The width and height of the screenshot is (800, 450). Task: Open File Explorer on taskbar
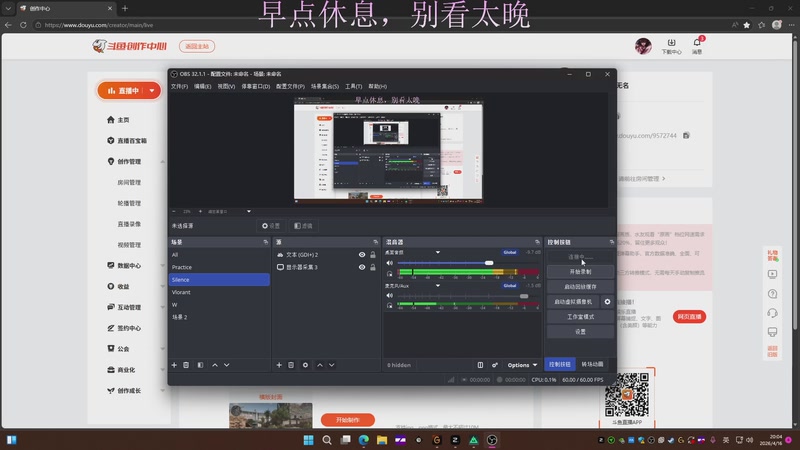(x=382, y=440)
